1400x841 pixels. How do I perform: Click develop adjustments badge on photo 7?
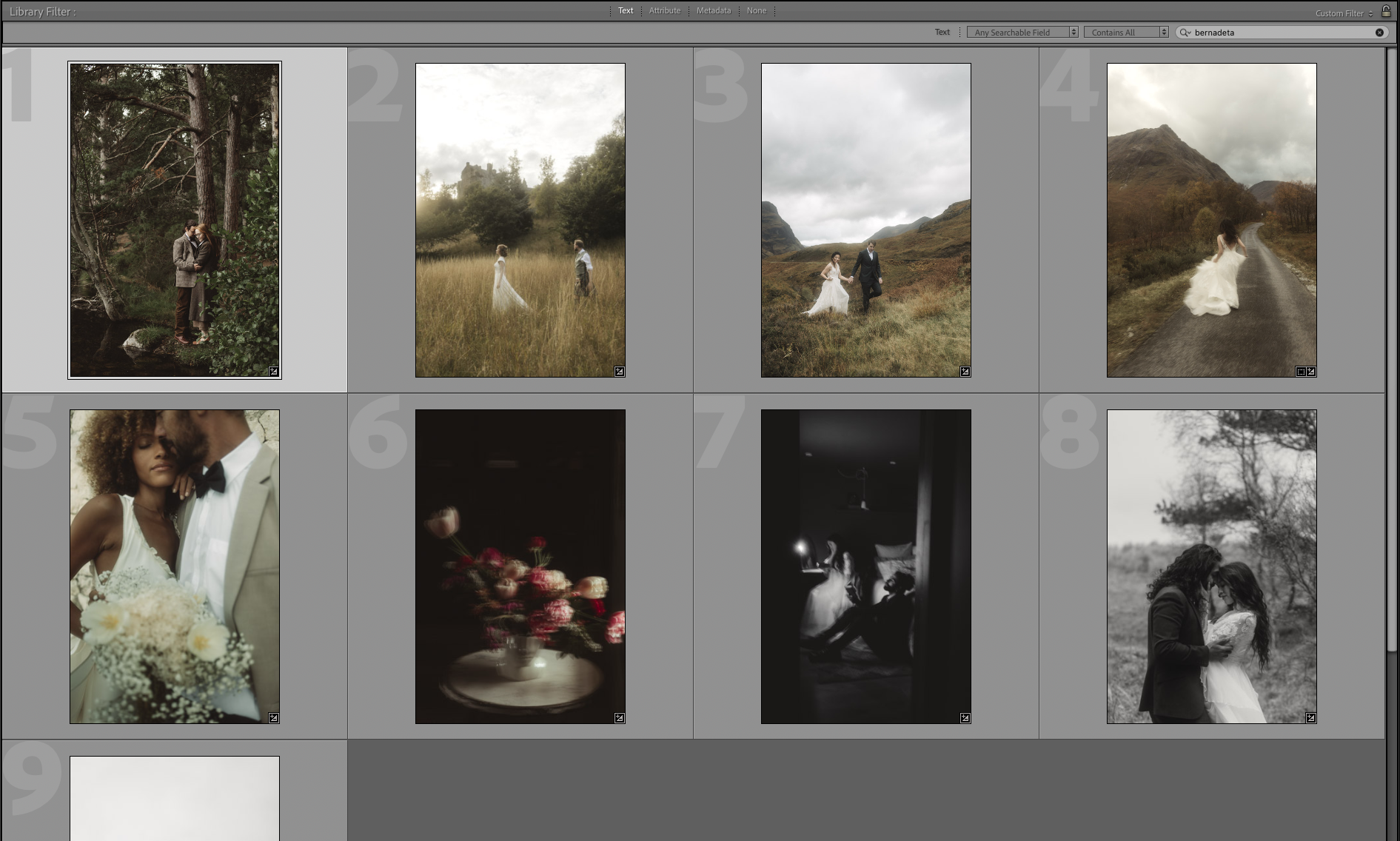click(965, 718)
